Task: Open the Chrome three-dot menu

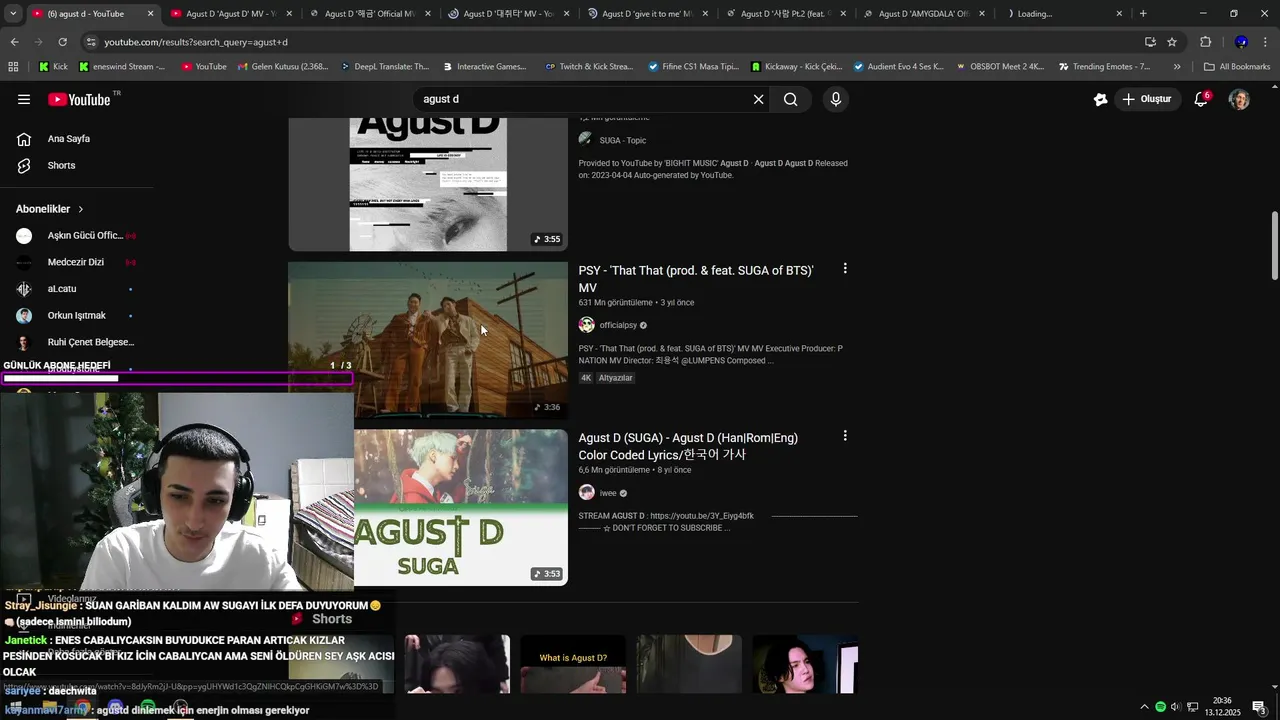Action: tap(1266, 42)
